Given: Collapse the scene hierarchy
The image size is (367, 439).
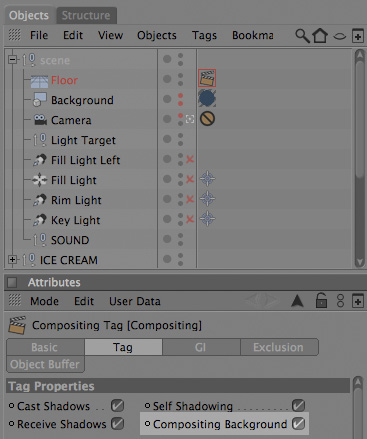Looking at the screenshot, I should [x=12, y=60].
